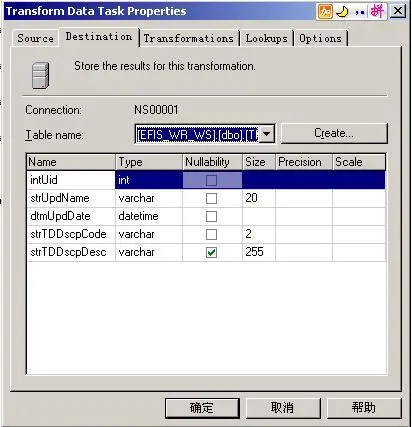Click the Table name text field

pyautogui.click(x=197, y=134)
